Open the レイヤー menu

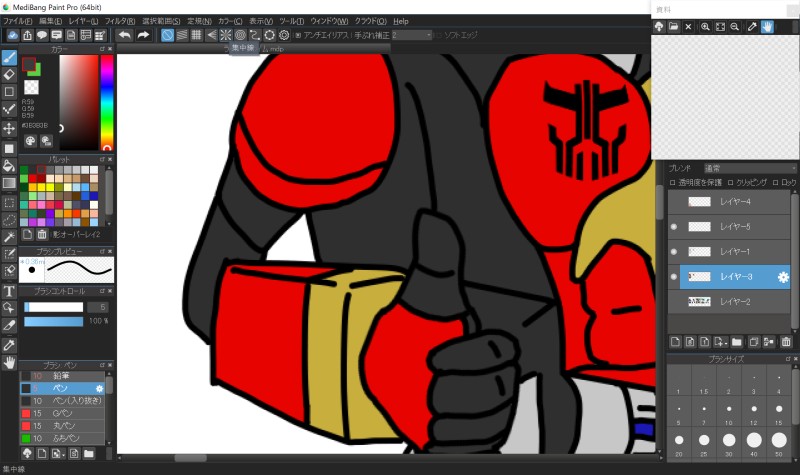pyautogui.click(x=83, y=21)
